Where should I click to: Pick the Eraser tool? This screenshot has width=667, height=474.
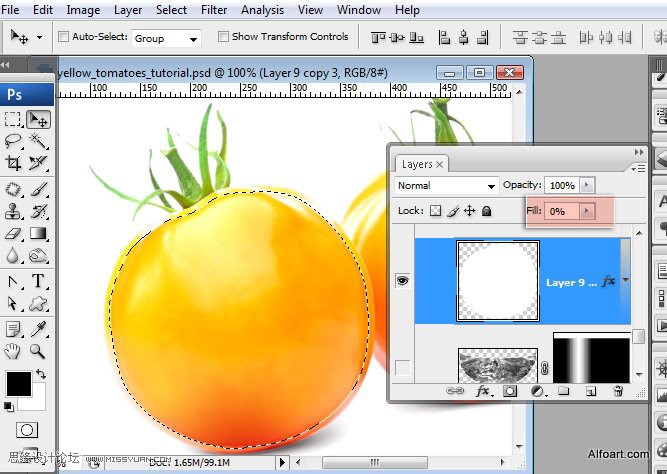(x=13, y=234)
